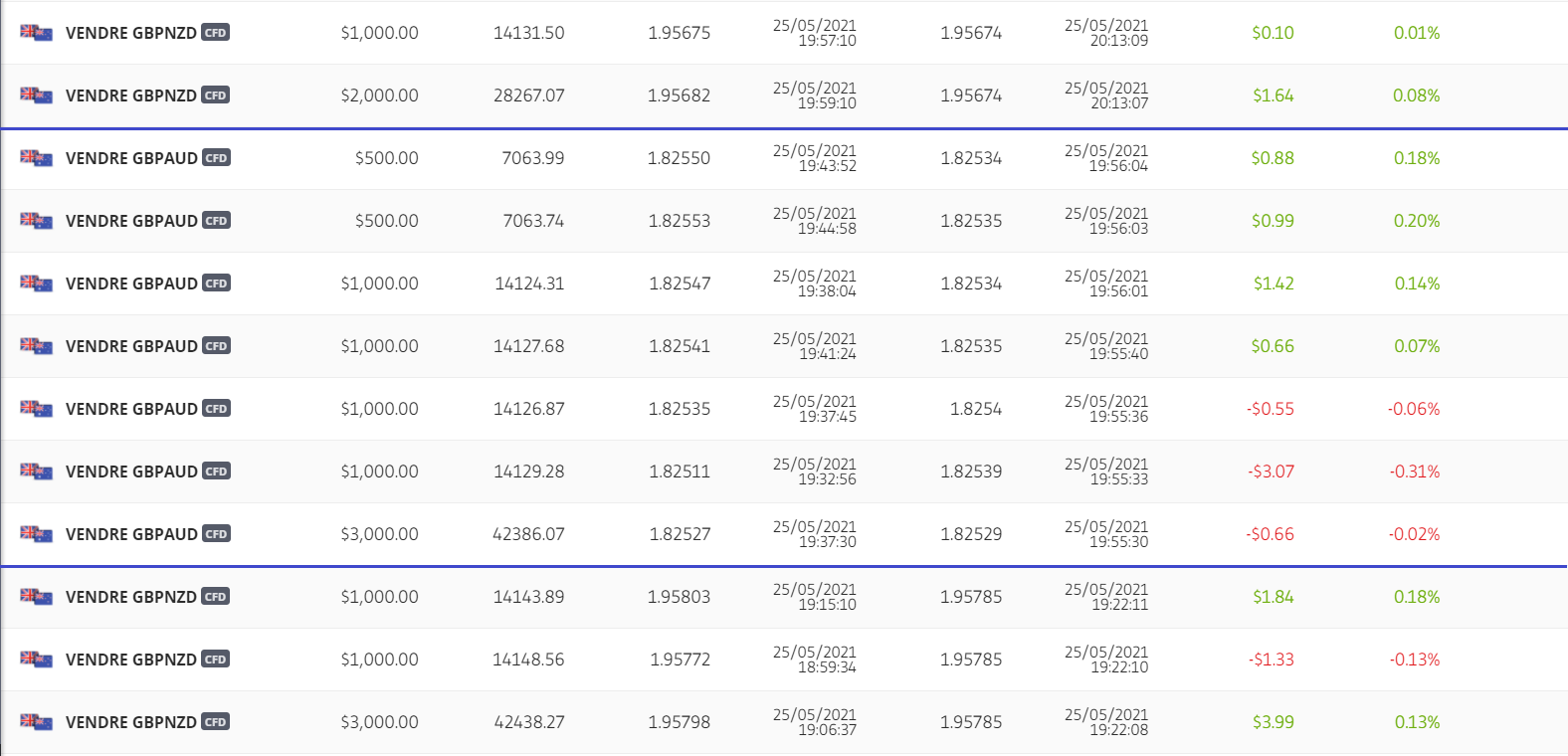
Task: Click the $1.64 profit value
Action: click(x=1273, y=95)
